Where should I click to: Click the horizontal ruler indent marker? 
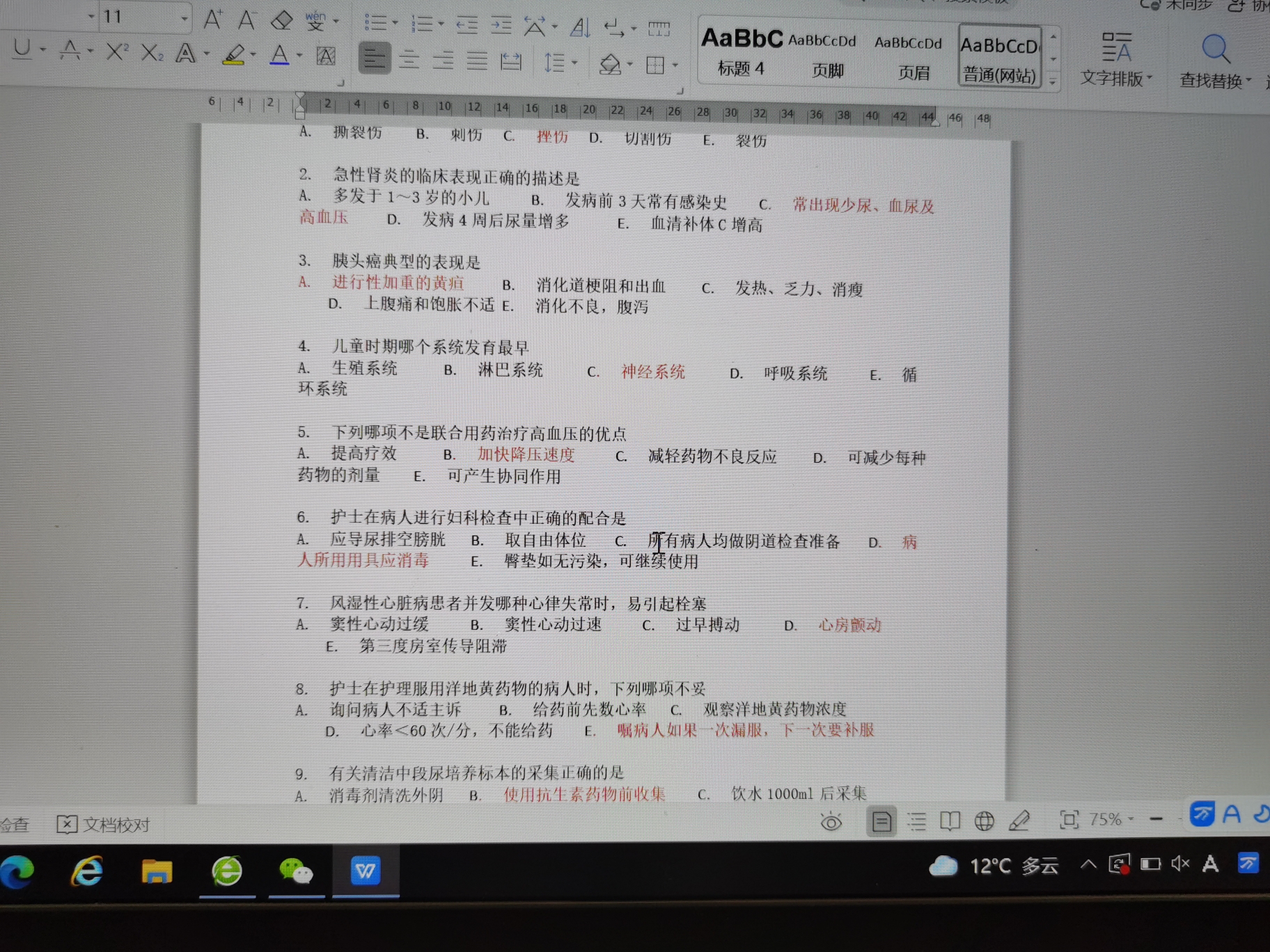(300, 105)
